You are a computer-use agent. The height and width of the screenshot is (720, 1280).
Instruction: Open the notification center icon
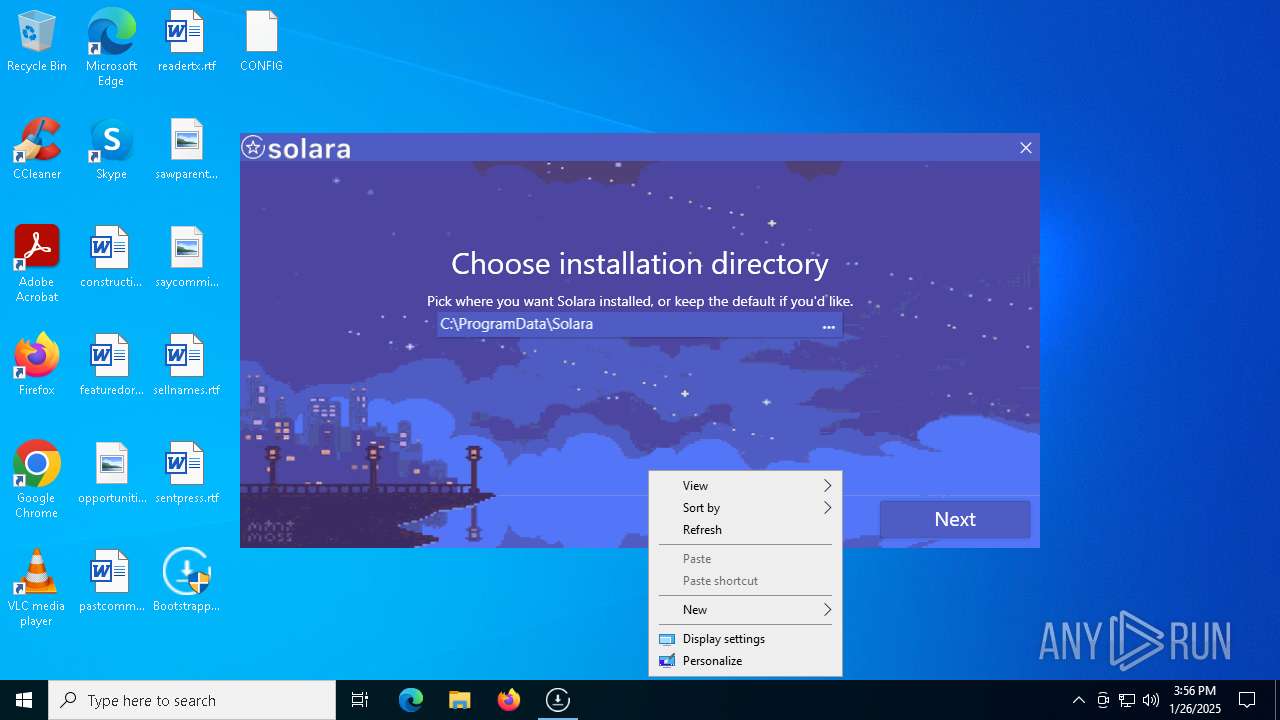(x=1247, y=700)
